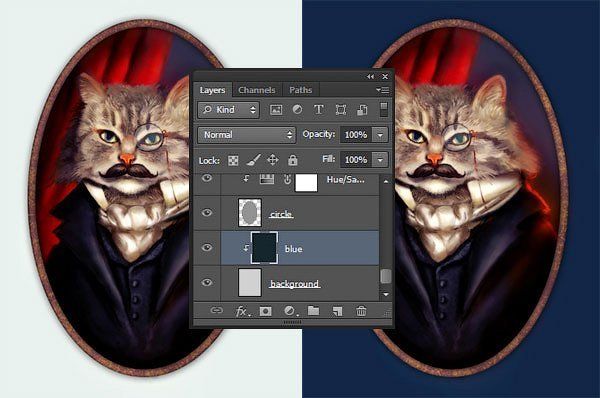Open the Opacity slider dropdown arrow
Image resolution: width=600 pixels, height=398 pixels.
380,135
